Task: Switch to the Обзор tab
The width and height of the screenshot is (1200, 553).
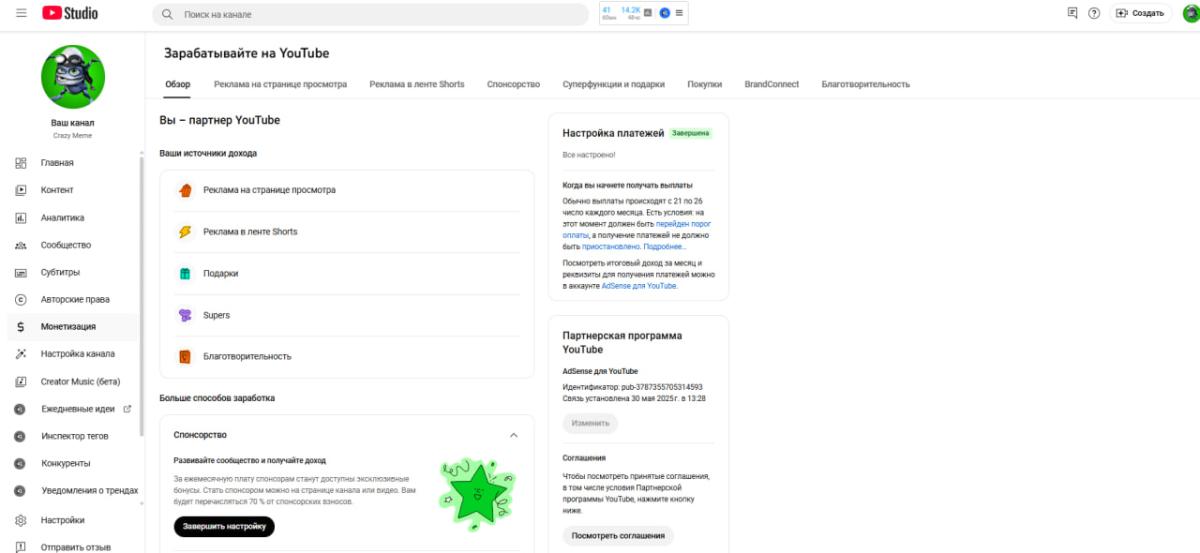Action: pos(177,85)
